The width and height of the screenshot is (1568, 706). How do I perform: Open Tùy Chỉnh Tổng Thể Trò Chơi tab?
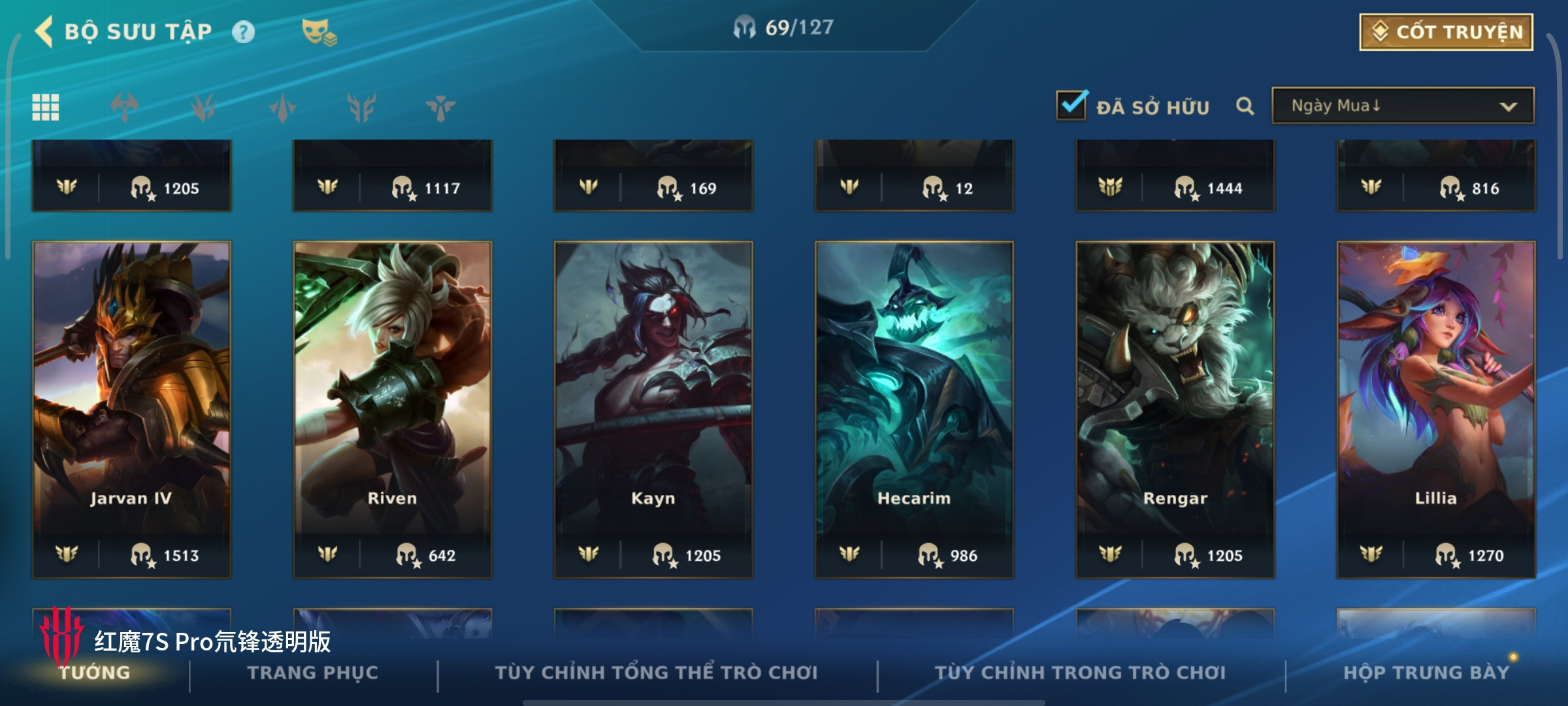point(656,673)
